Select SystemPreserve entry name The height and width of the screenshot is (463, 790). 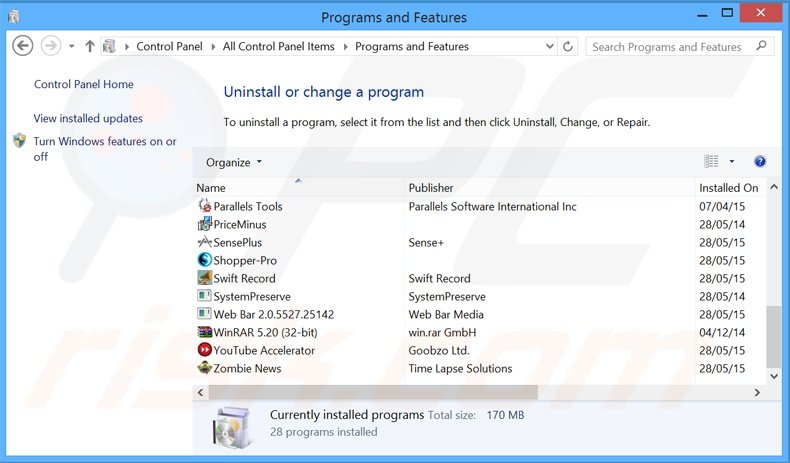pos(252,297)
